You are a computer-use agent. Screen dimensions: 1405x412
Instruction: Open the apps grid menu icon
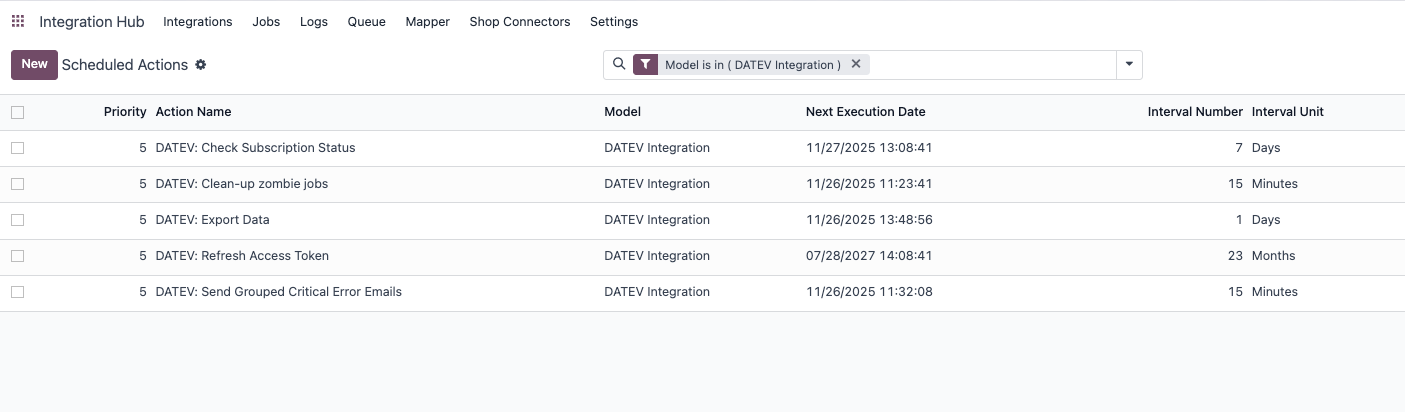point(18,21)
